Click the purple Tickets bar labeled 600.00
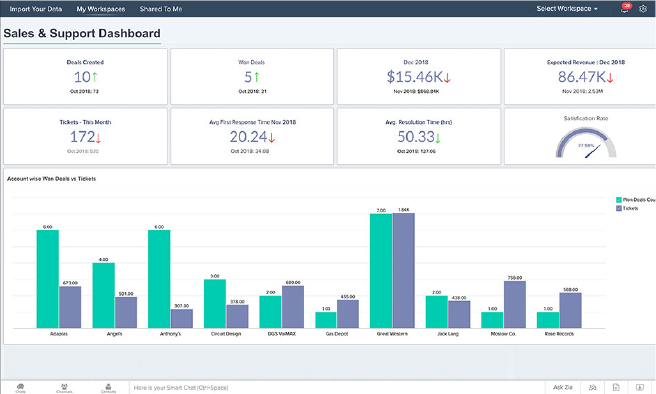656x394 pixels. (x=293, y=307)
